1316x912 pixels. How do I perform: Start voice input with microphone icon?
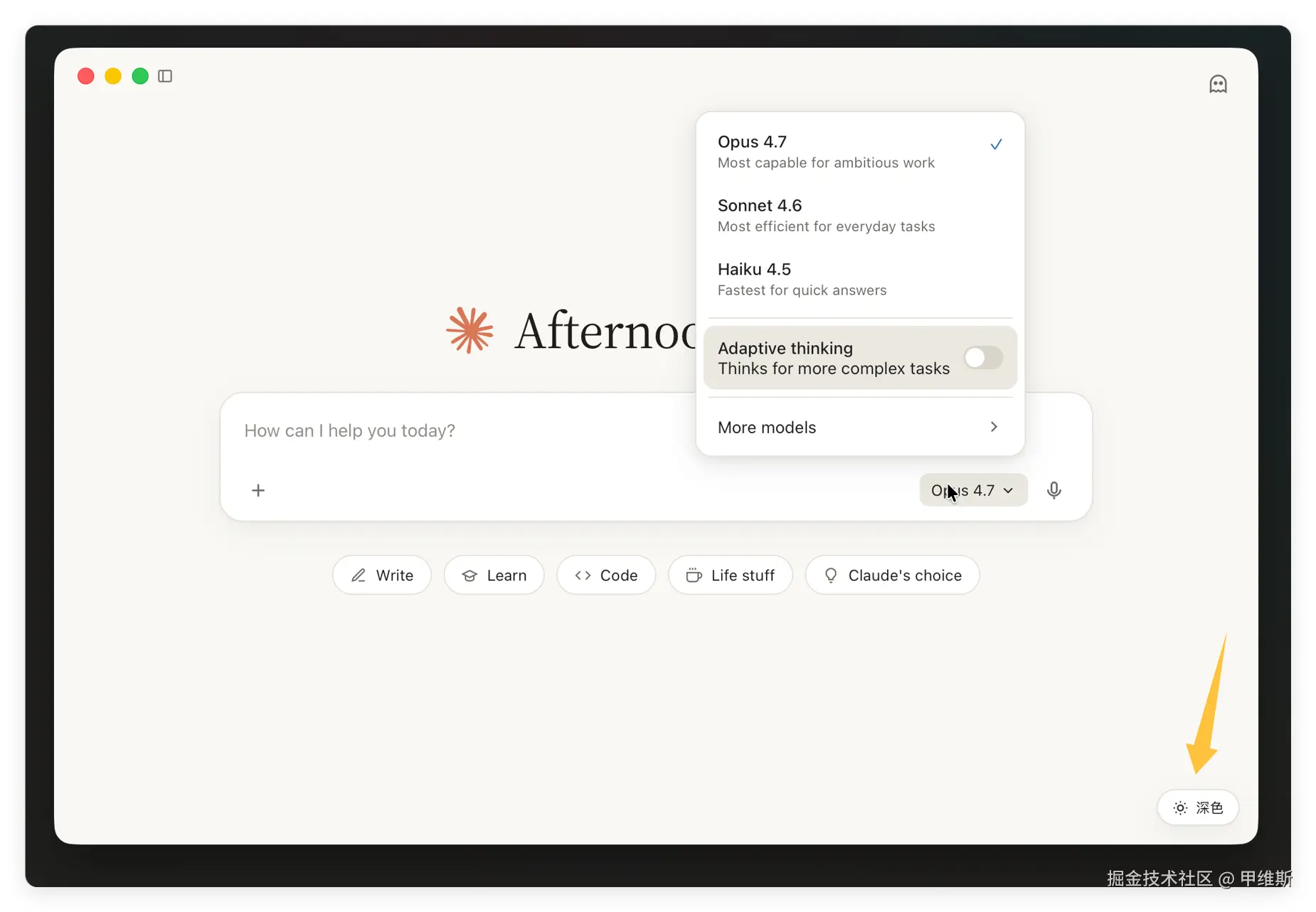pyautogui.click(x=1054, y=490)
